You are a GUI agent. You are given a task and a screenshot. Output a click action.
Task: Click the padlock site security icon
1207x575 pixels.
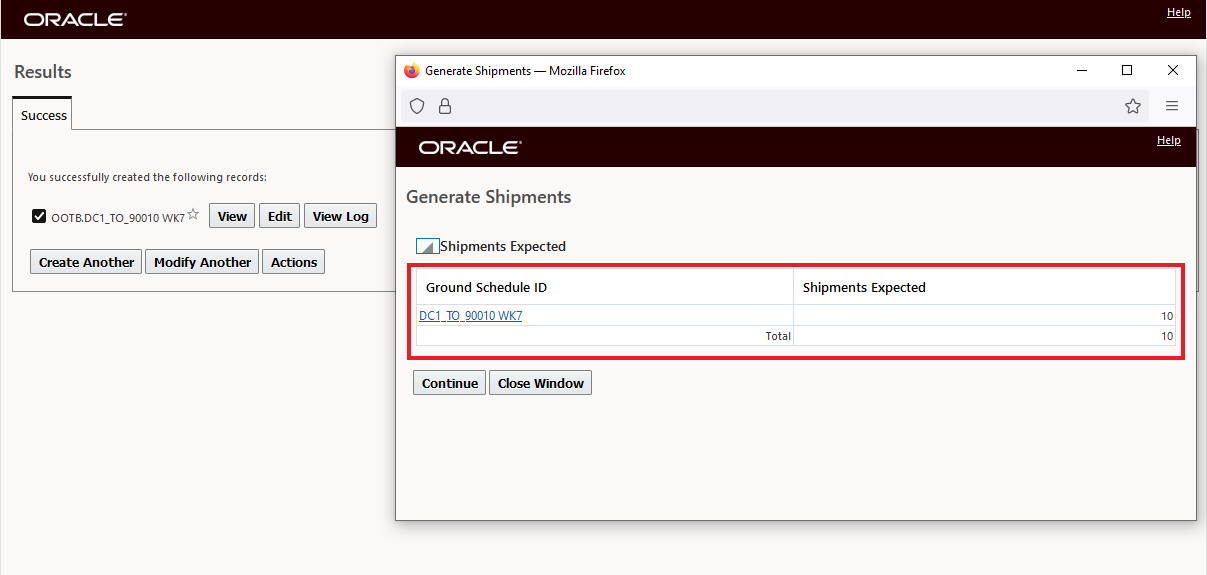[445, 106]
